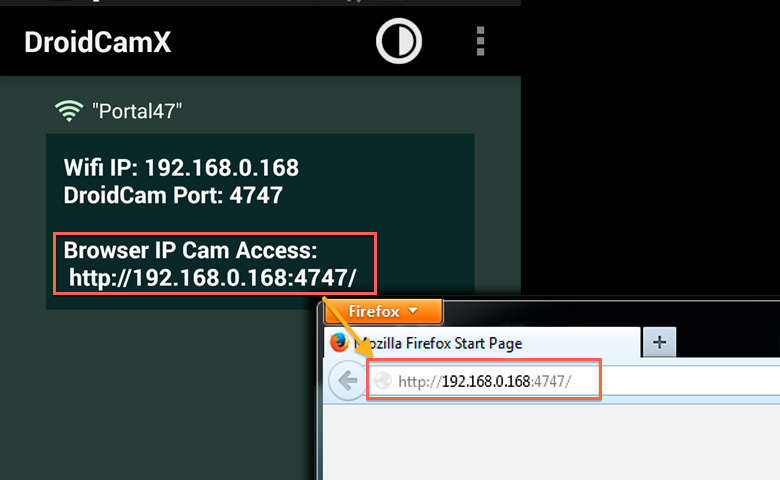The height and width of the screenshot is (480, 780).
Task: Open the three-dot overflow menu
Action: click(480, 41)
